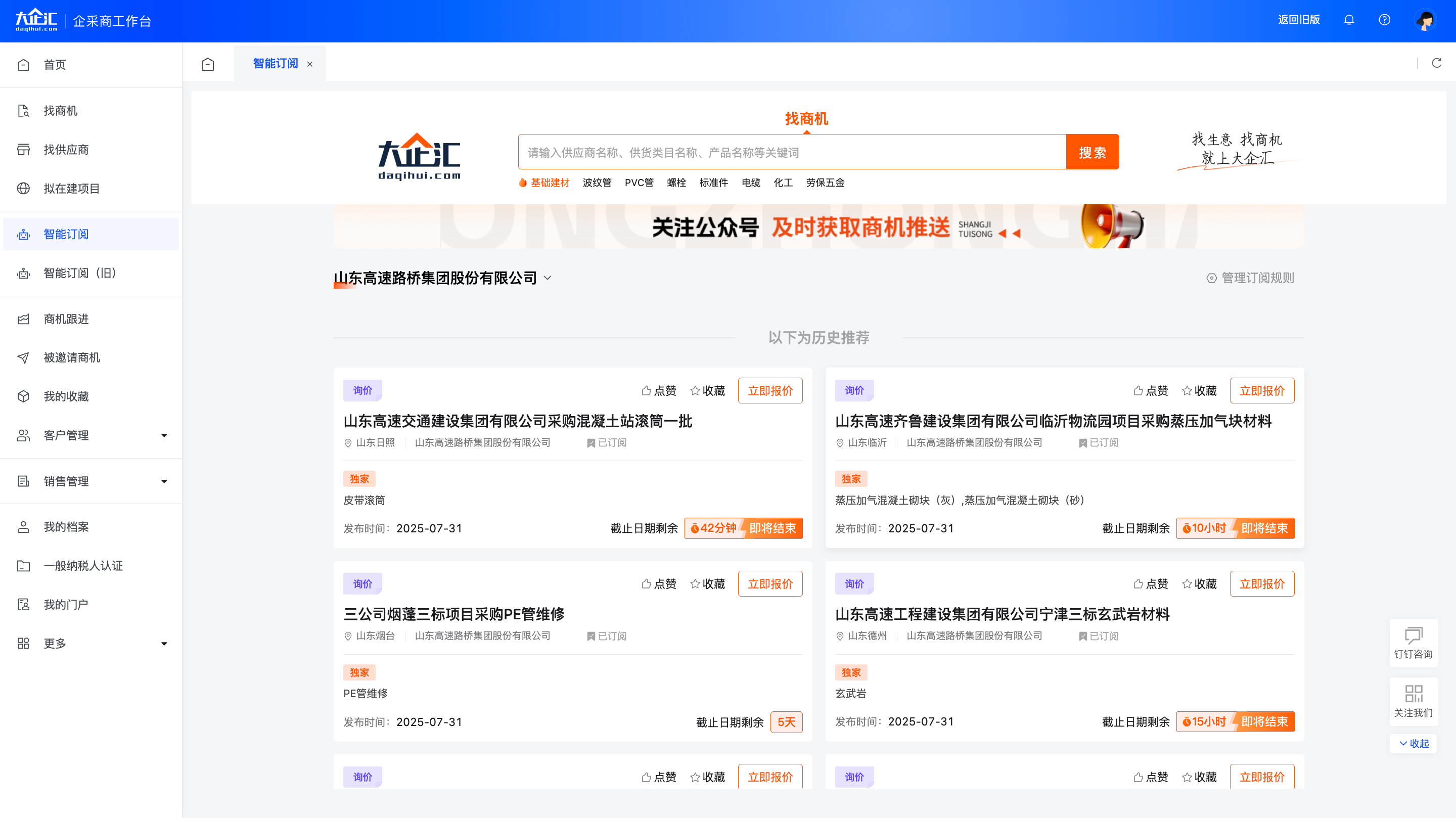Click 立即报价 for PE管维修 listing
Screen dimensions: 1456x818
(770, 584)
